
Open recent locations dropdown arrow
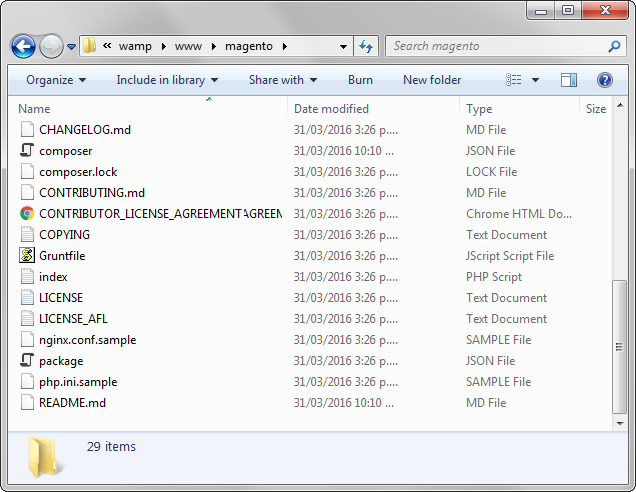tap(71, 47)
